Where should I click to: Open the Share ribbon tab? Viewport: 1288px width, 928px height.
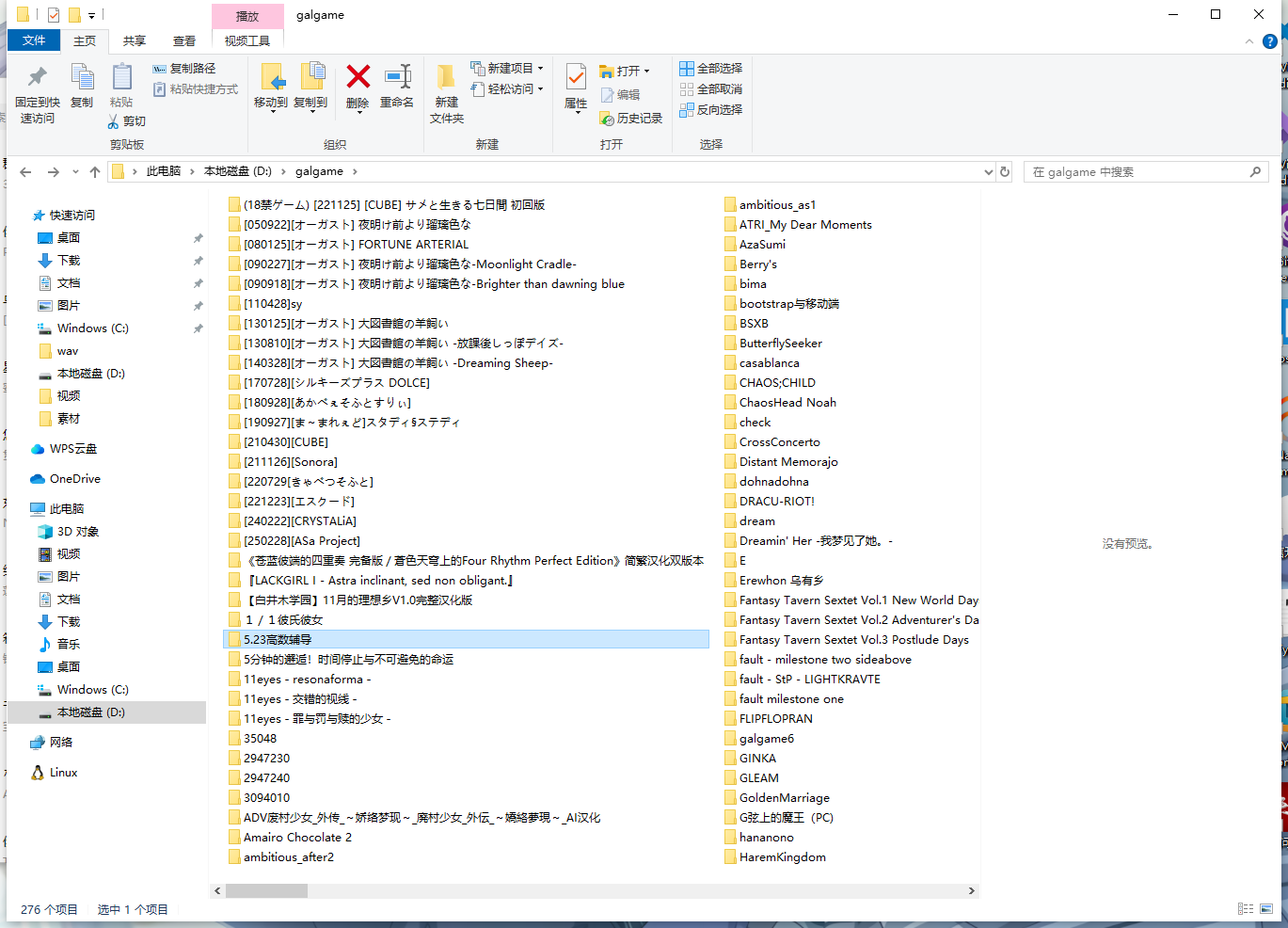point(135,41)
